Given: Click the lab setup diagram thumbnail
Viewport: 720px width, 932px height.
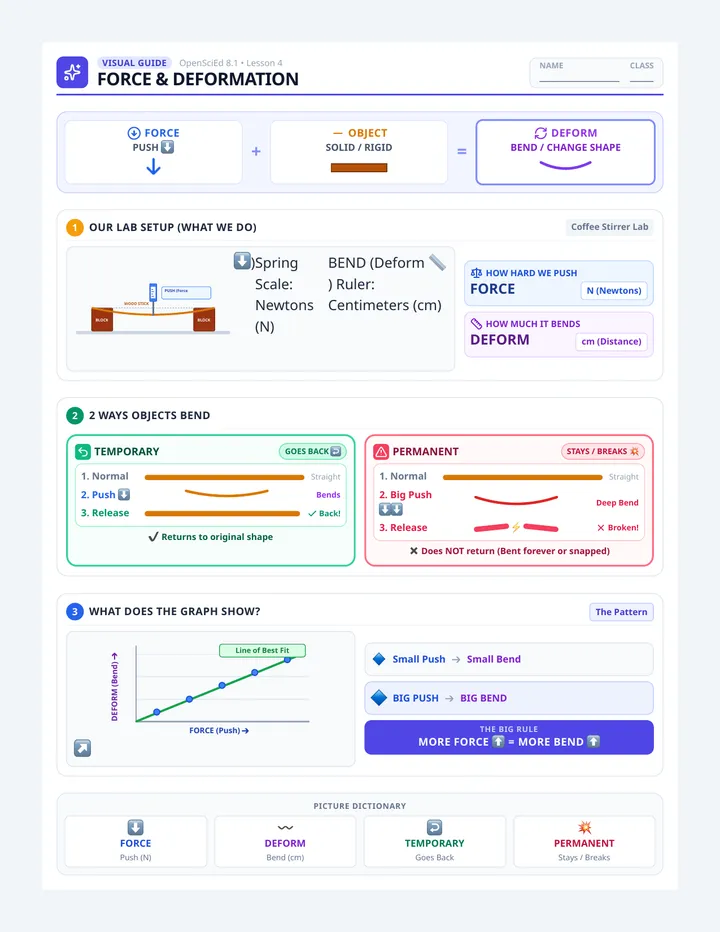Looking at the screenshot, I should click(x=153, y=309).
